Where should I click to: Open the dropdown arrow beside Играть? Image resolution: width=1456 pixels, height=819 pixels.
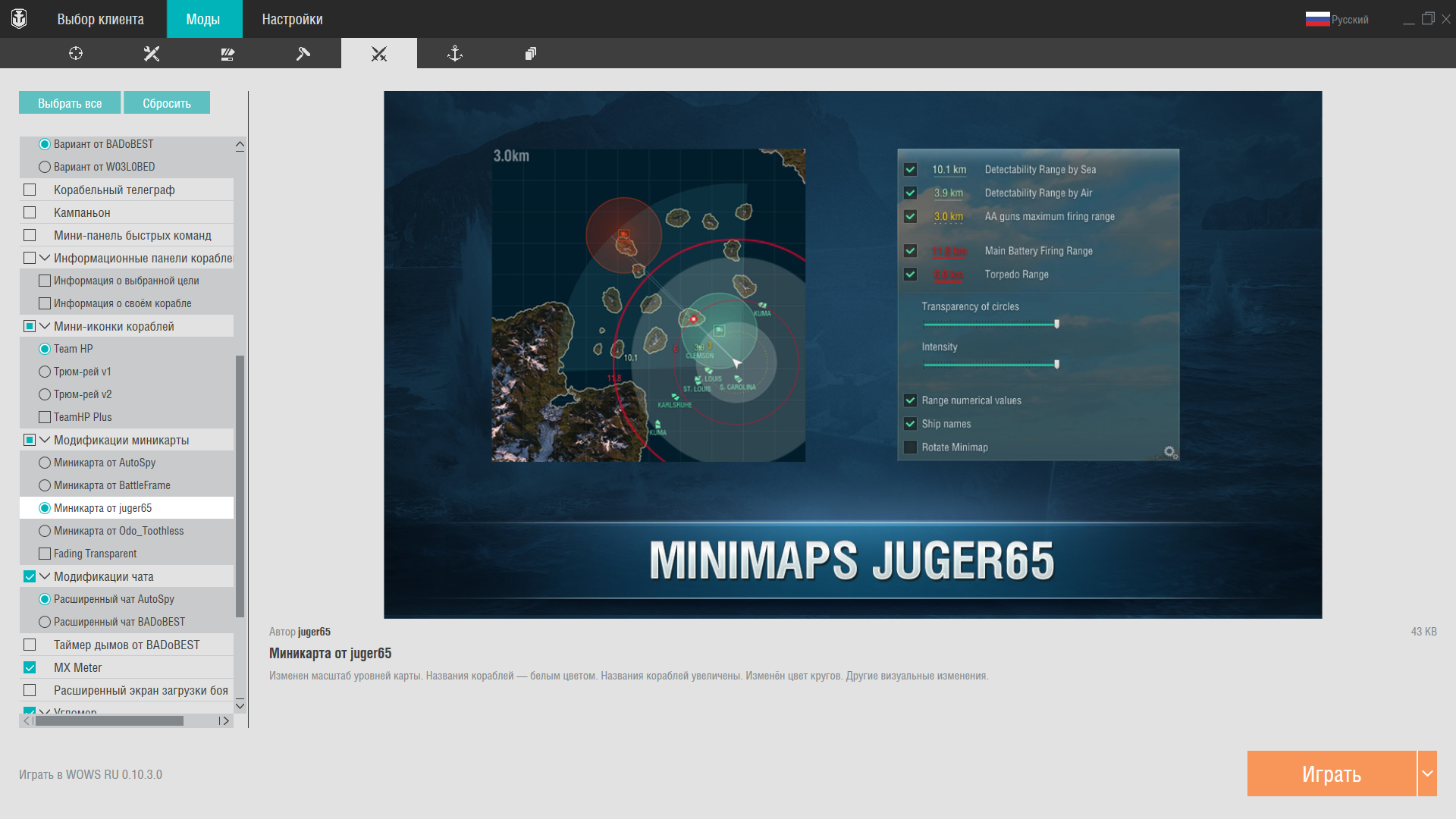click(1427, 773)
